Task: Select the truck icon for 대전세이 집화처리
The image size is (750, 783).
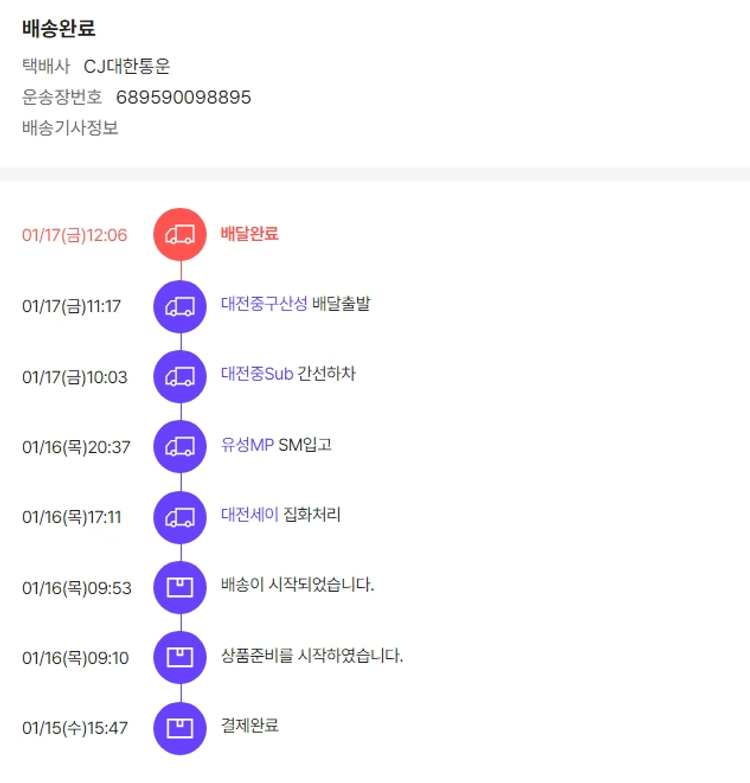Action: [x=180, y=517]
